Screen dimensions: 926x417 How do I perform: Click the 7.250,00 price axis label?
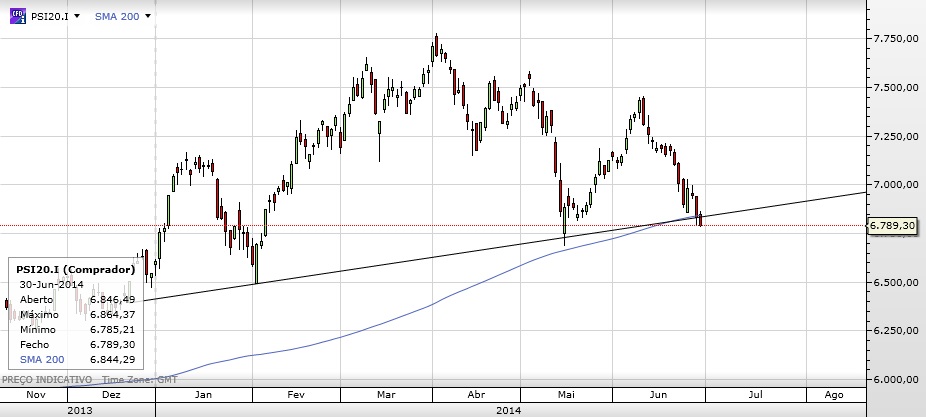pos(895,136)
